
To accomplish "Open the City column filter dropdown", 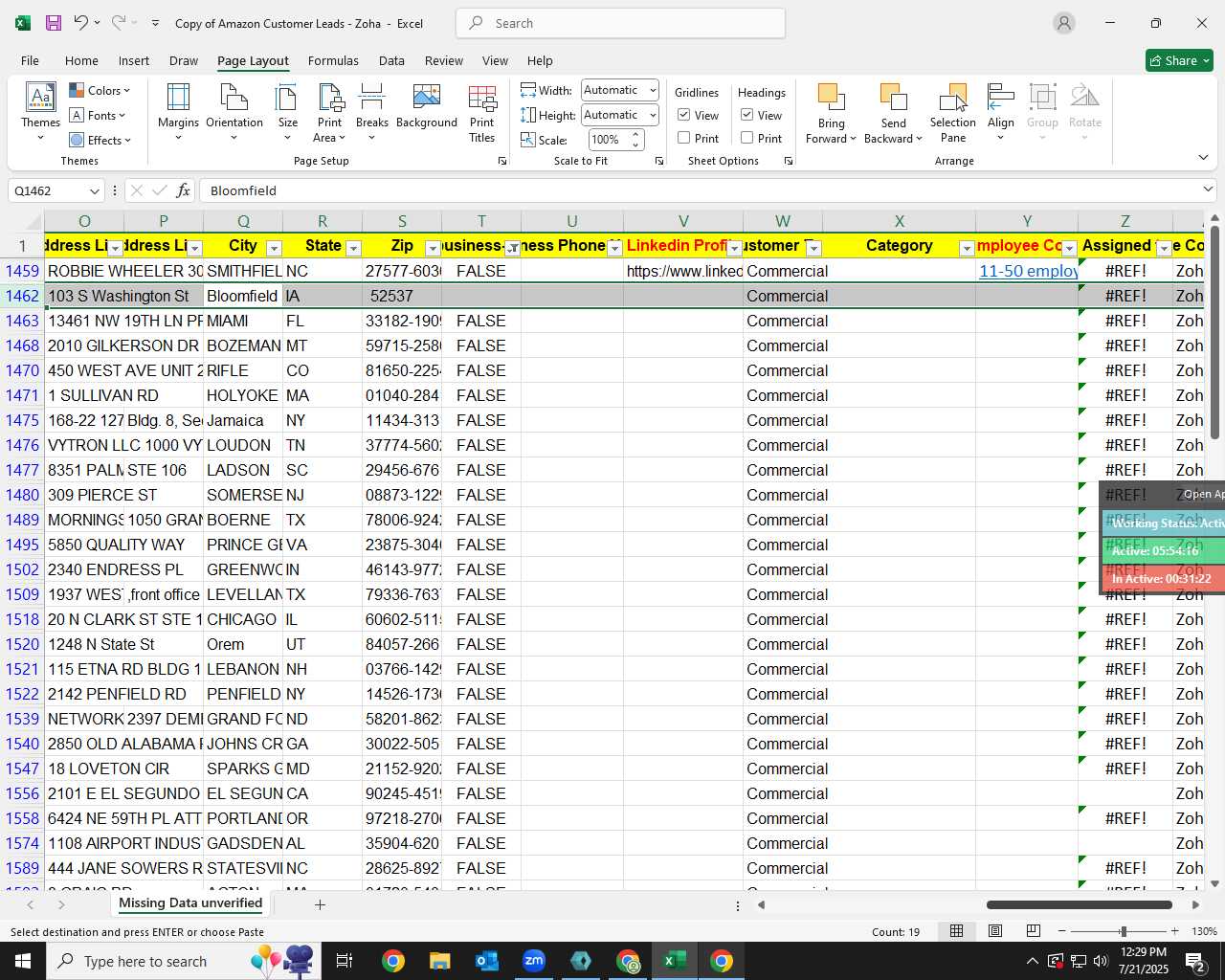I will [x=274, y=248].
